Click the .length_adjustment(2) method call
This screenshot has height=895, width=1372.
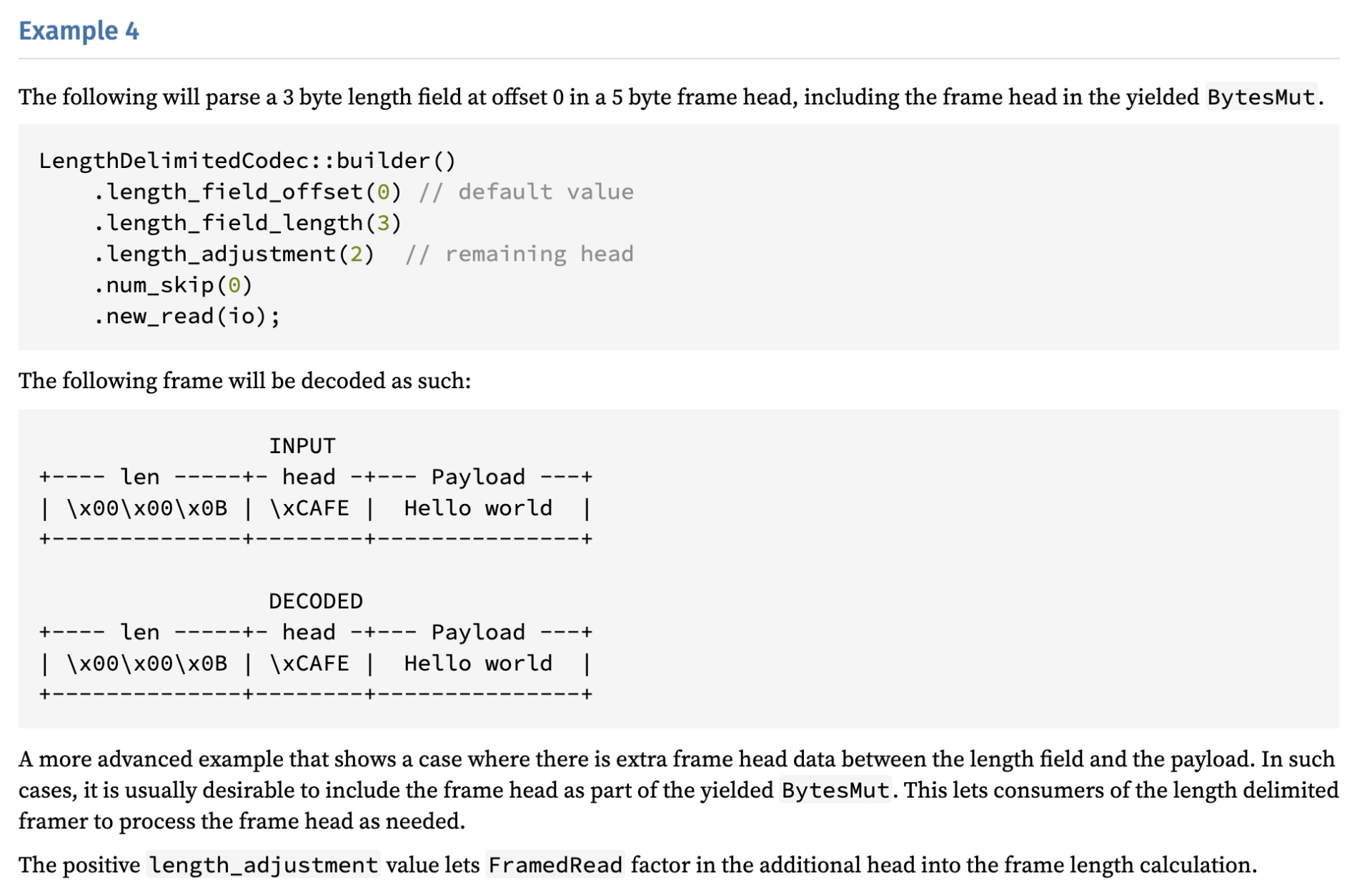click(x=233, y=254)
